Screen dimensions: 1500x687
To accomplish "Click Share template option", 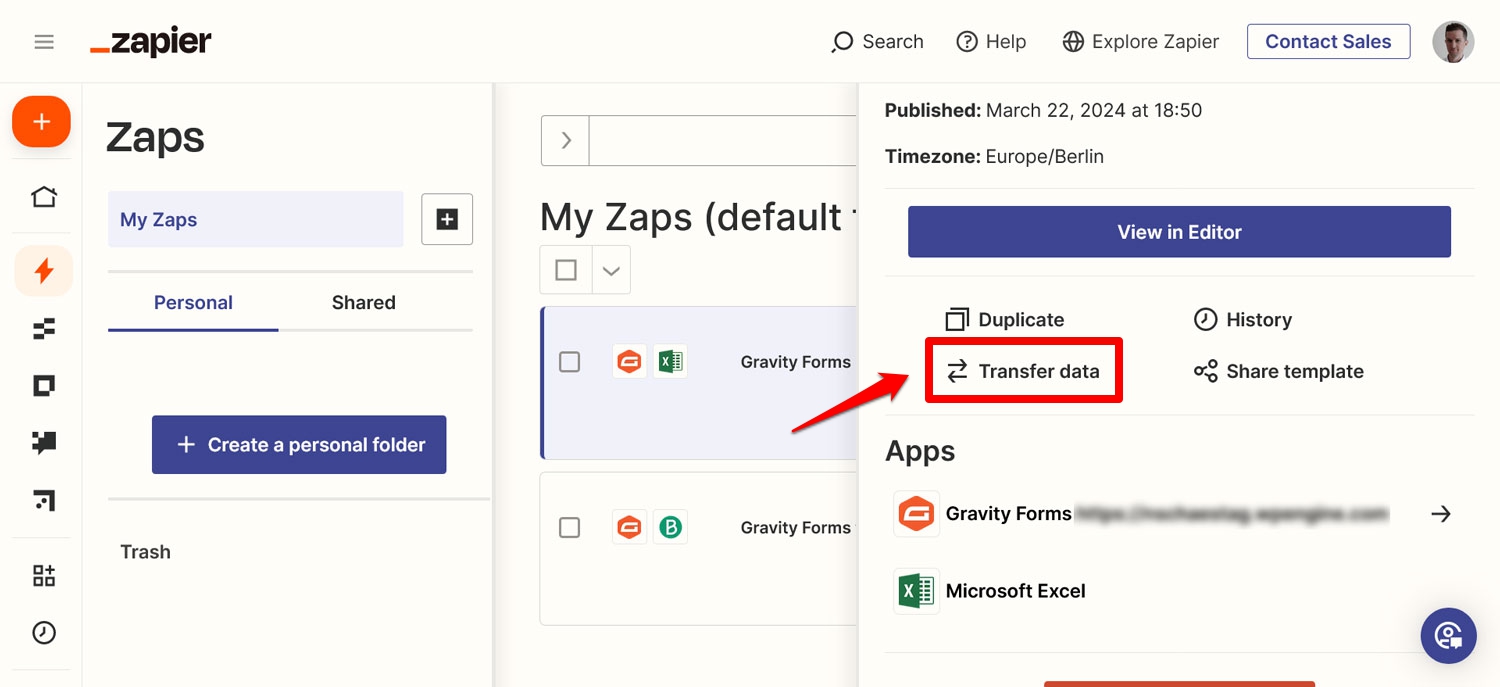I will pos(1278,371).
